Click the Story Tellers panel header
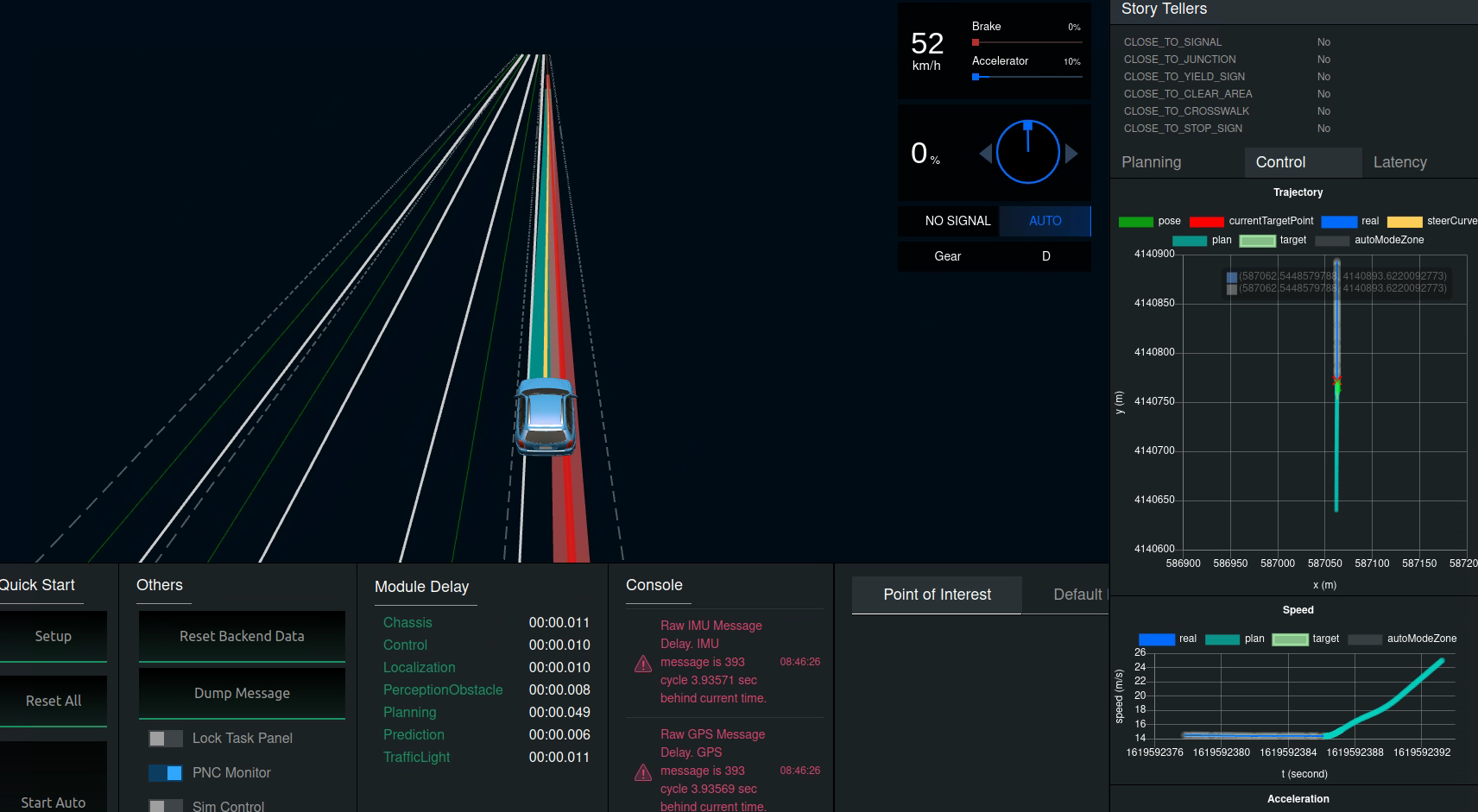 [x=1294, y=10]
